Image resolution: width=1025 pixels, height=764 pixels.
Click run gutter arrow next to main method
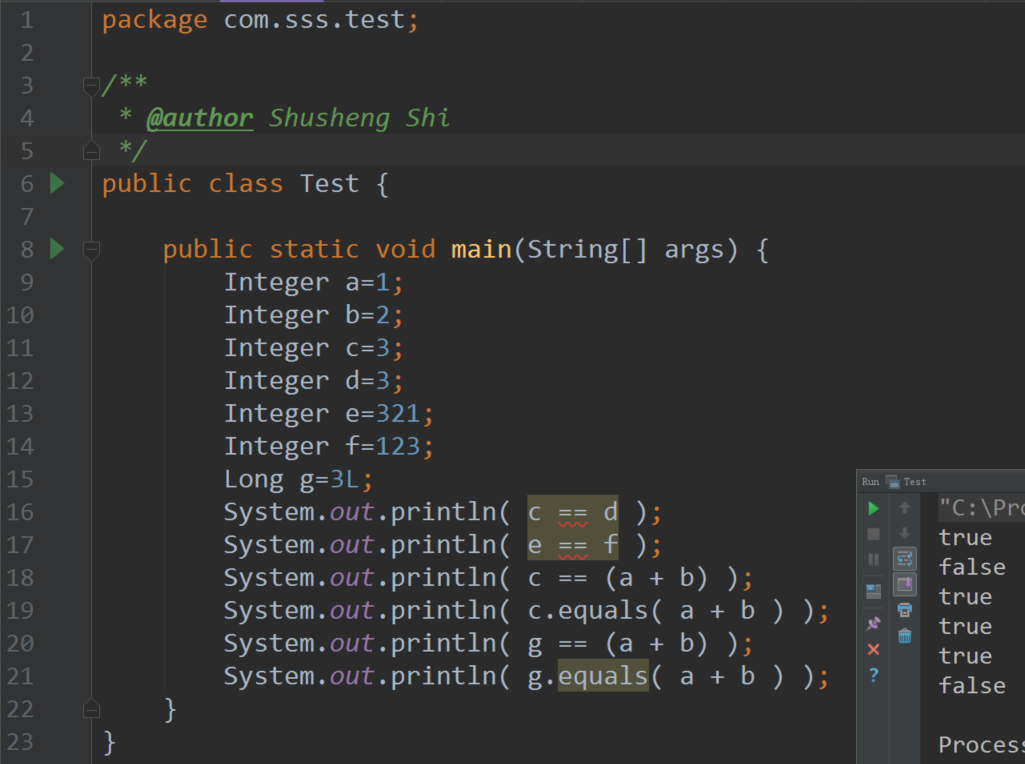coord(58,248)
